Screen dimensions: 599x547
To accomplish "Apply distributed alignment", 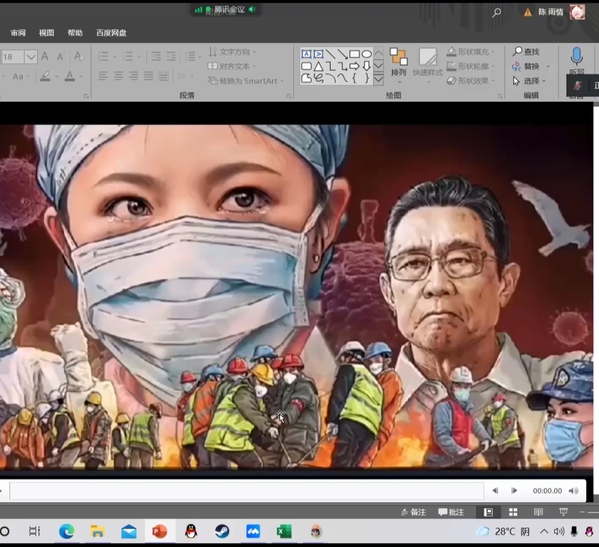I will (164, 76).
